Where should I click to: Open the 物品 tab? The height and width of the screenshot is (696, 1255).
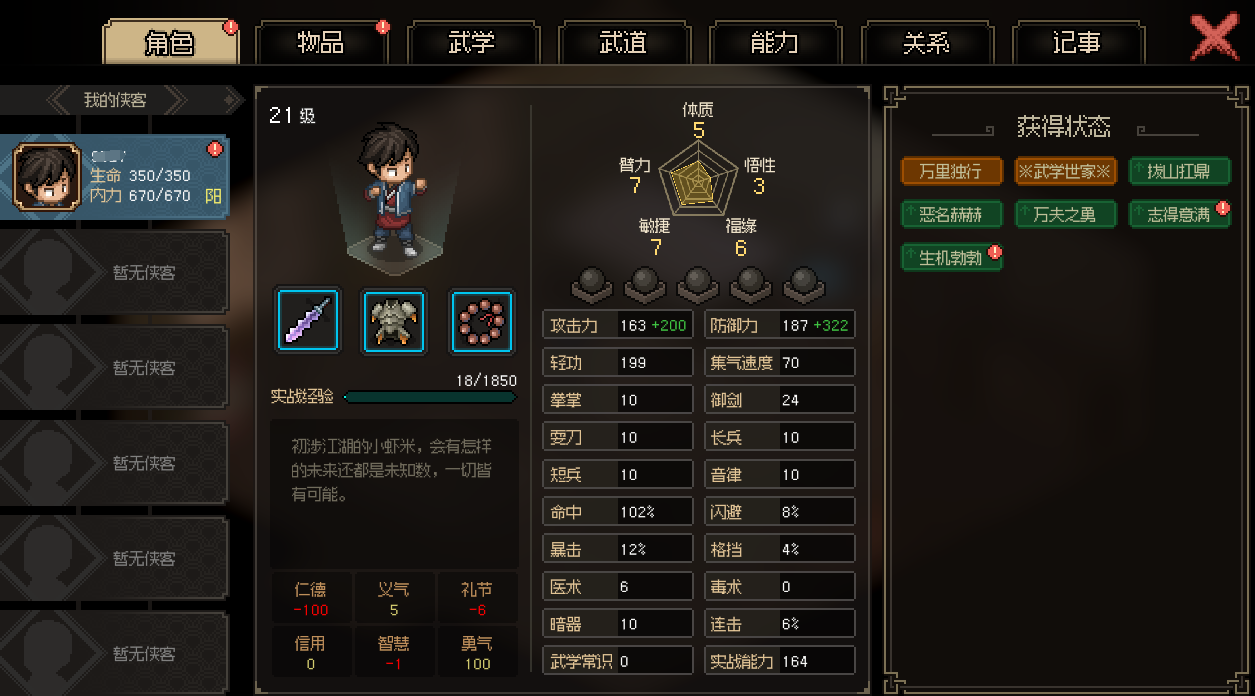(320, 42)
